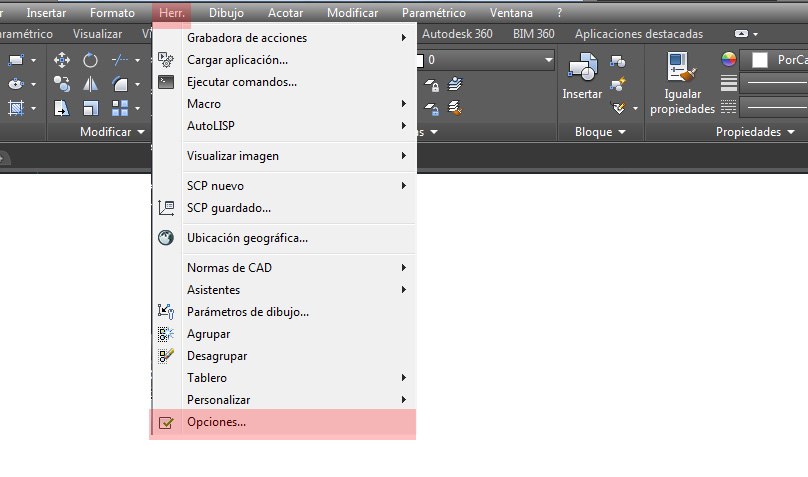Open the Dibujo menu
This screenshot has width=808, height=477.
click(226, 13)
